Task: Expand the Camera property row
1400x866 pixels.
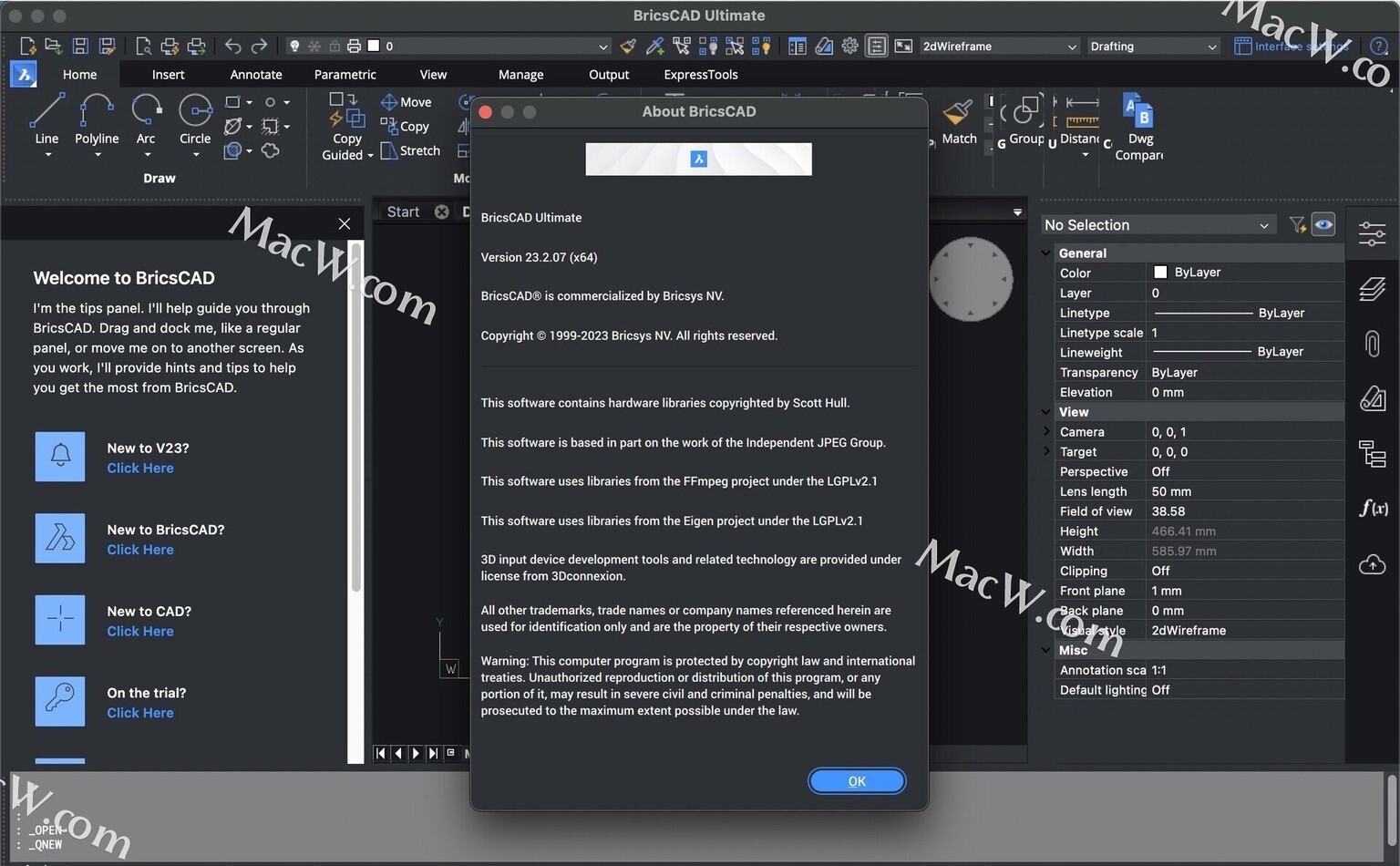Action: click(1046, 431)
